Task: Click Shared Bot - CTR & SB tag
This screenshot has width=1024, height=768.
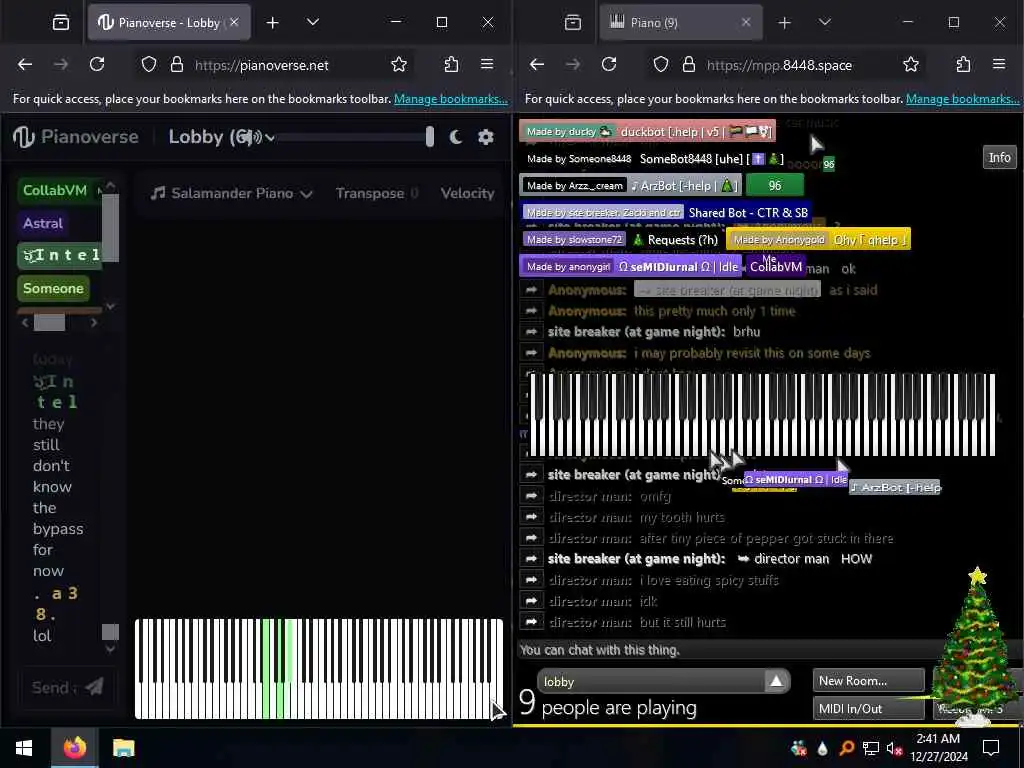Action: [x=667, y=212]
